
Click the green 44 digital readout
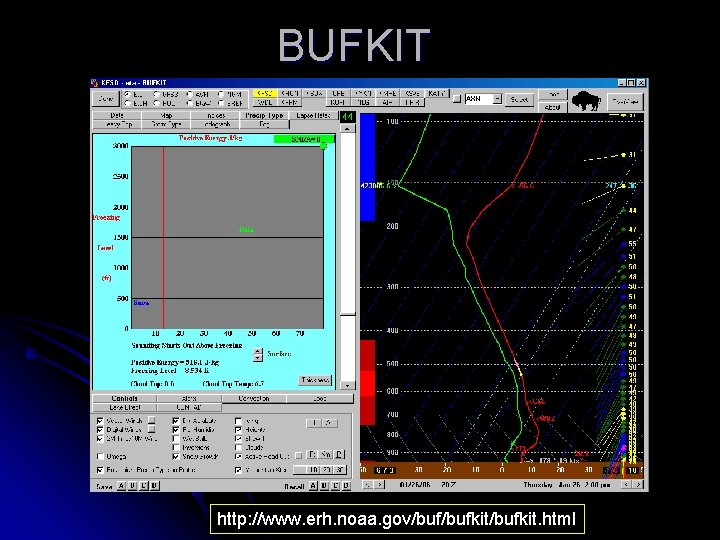tap(347, 117)
